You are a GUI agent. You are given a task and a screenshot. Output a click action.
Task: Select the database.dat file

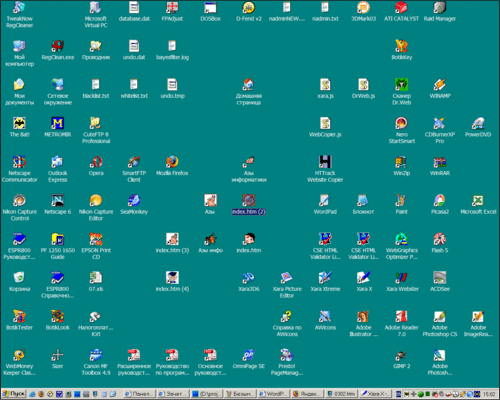134,7
